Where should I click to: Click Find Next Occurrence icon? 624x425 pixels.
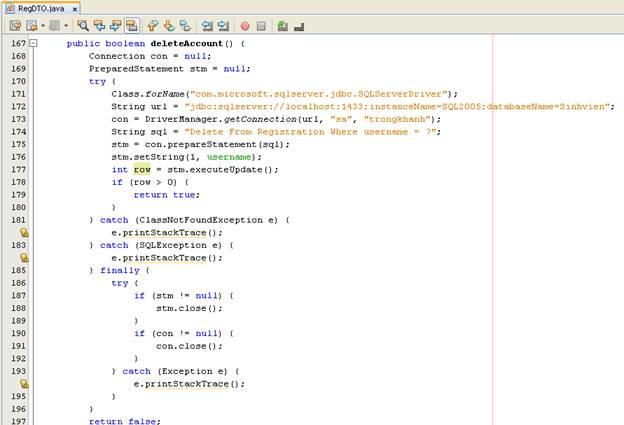(x=115, y=26)
